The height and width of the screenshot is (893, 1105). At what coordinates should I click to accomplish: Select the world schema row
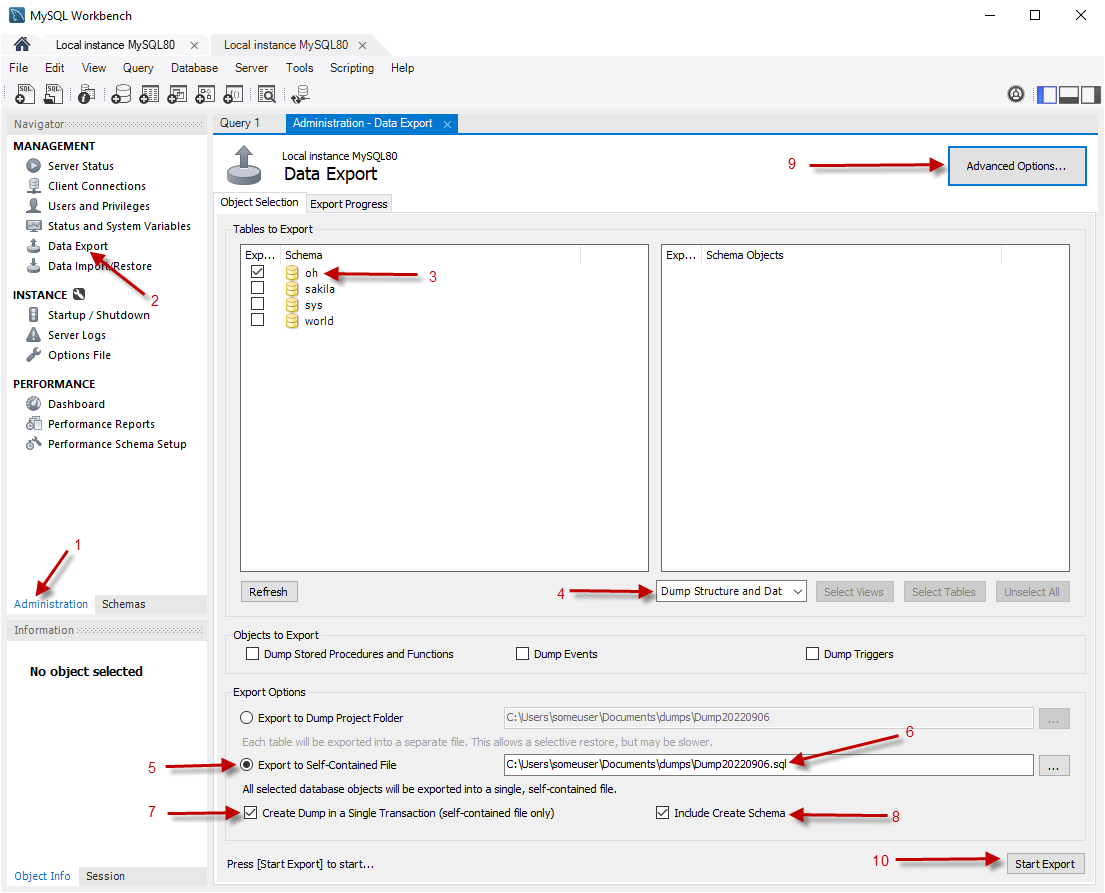[319, 321]
